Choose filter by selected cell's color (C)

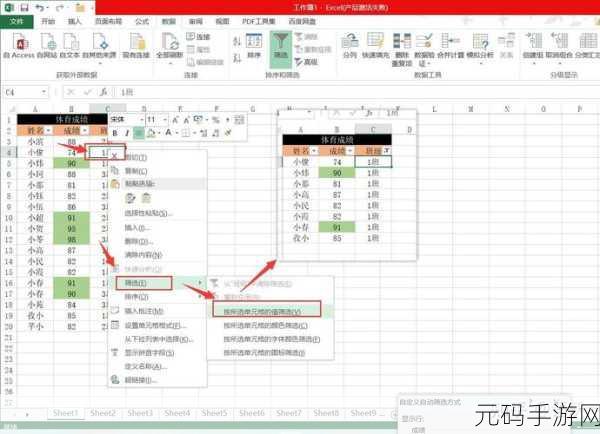tap(266, 326)
